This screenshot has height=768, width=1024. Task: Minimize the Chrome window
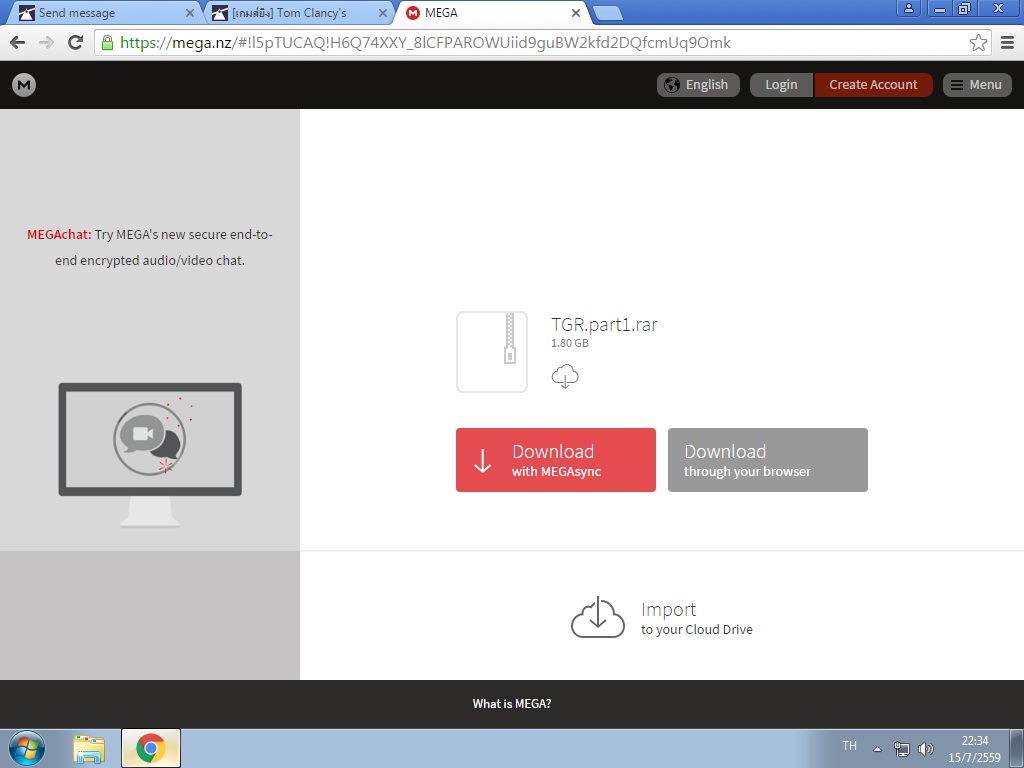pos(940,8)
